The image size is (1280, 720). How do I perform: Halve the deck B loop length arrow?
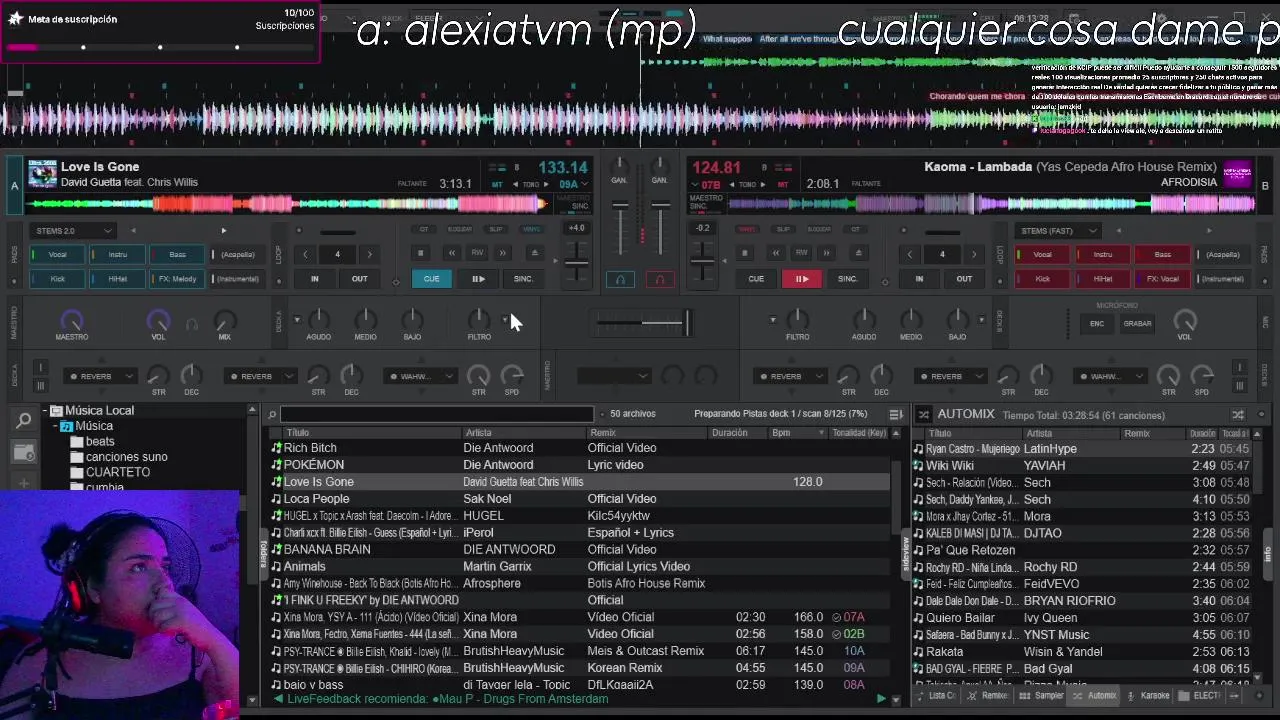coord(910,254)
